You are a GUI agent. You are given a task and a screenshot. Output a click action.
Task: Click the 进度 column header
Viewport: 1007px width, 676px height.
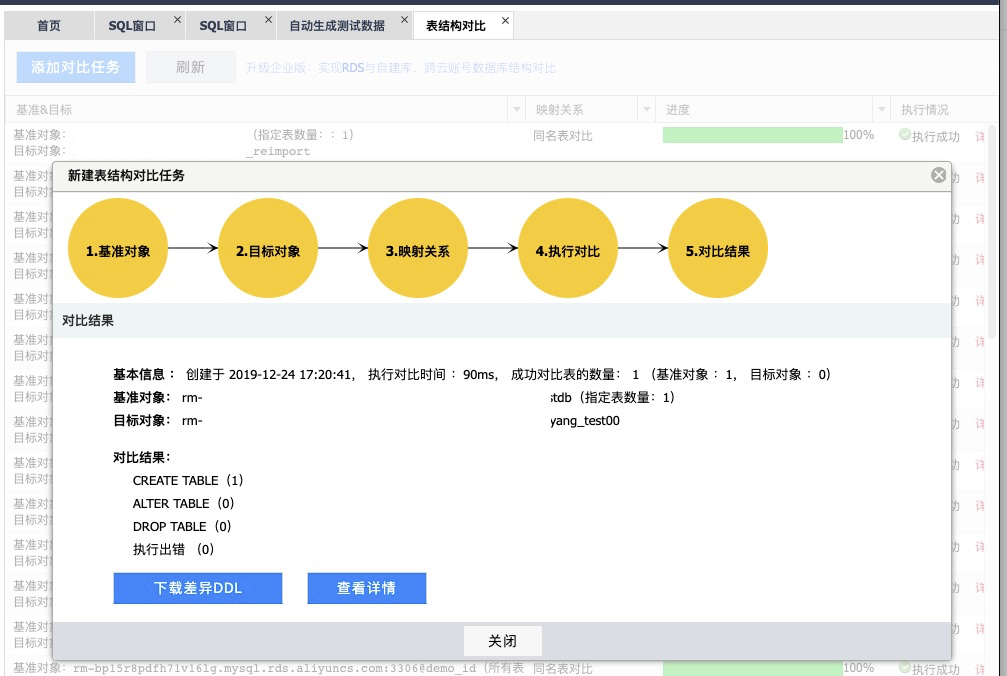(x=764, y=110)
